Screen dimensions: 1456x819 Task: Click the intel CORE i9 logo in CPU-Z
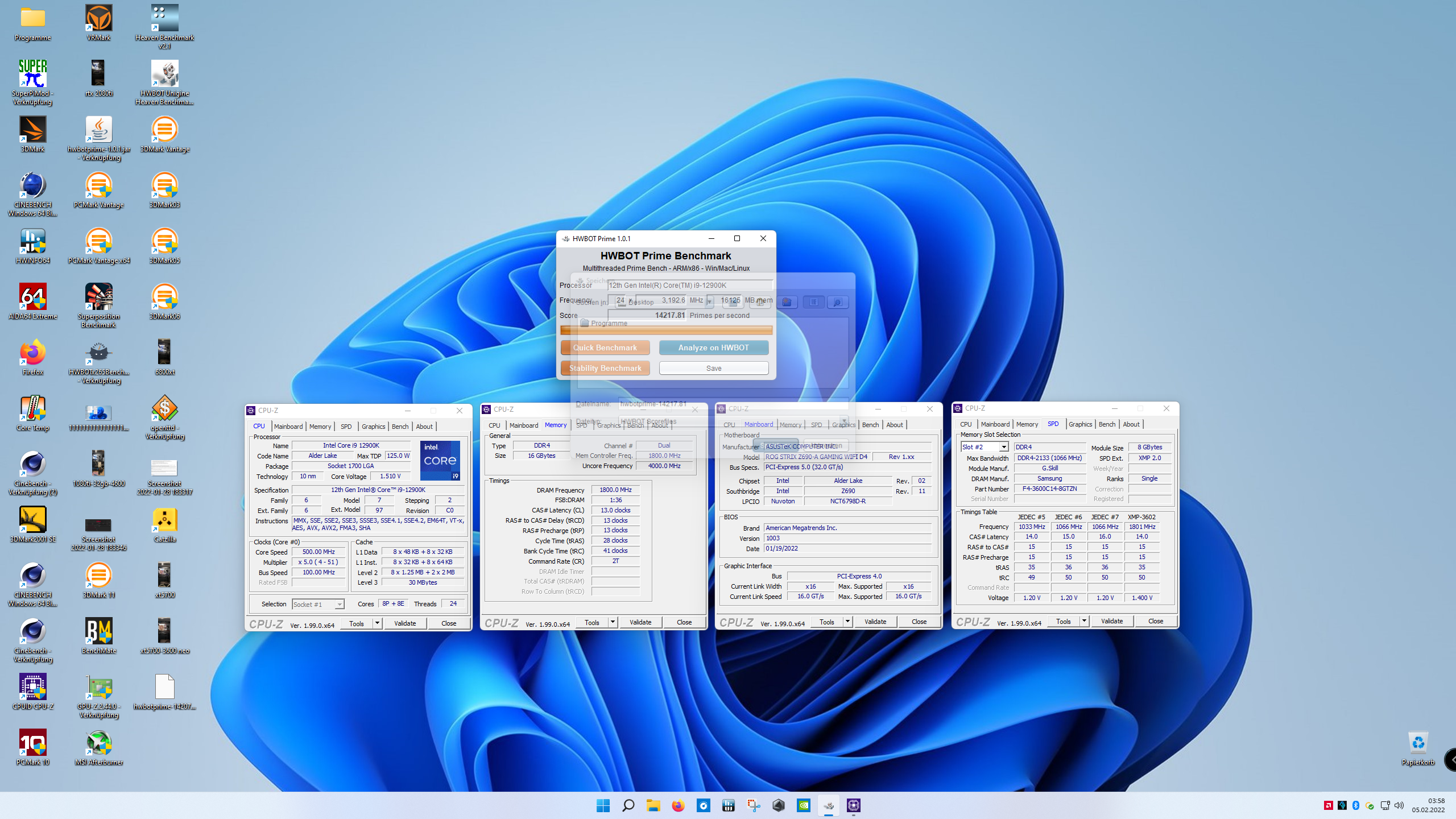(x=440, y=461)
